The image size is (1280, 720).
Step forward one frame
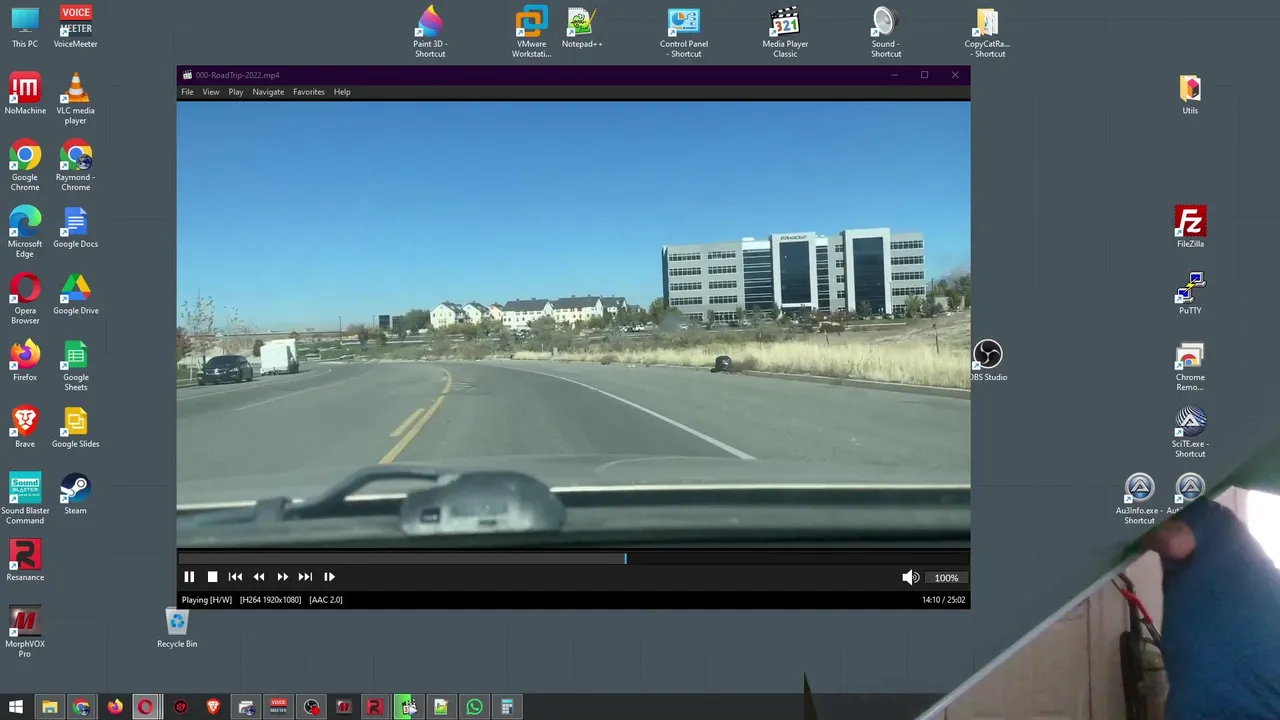coord(329,577)
